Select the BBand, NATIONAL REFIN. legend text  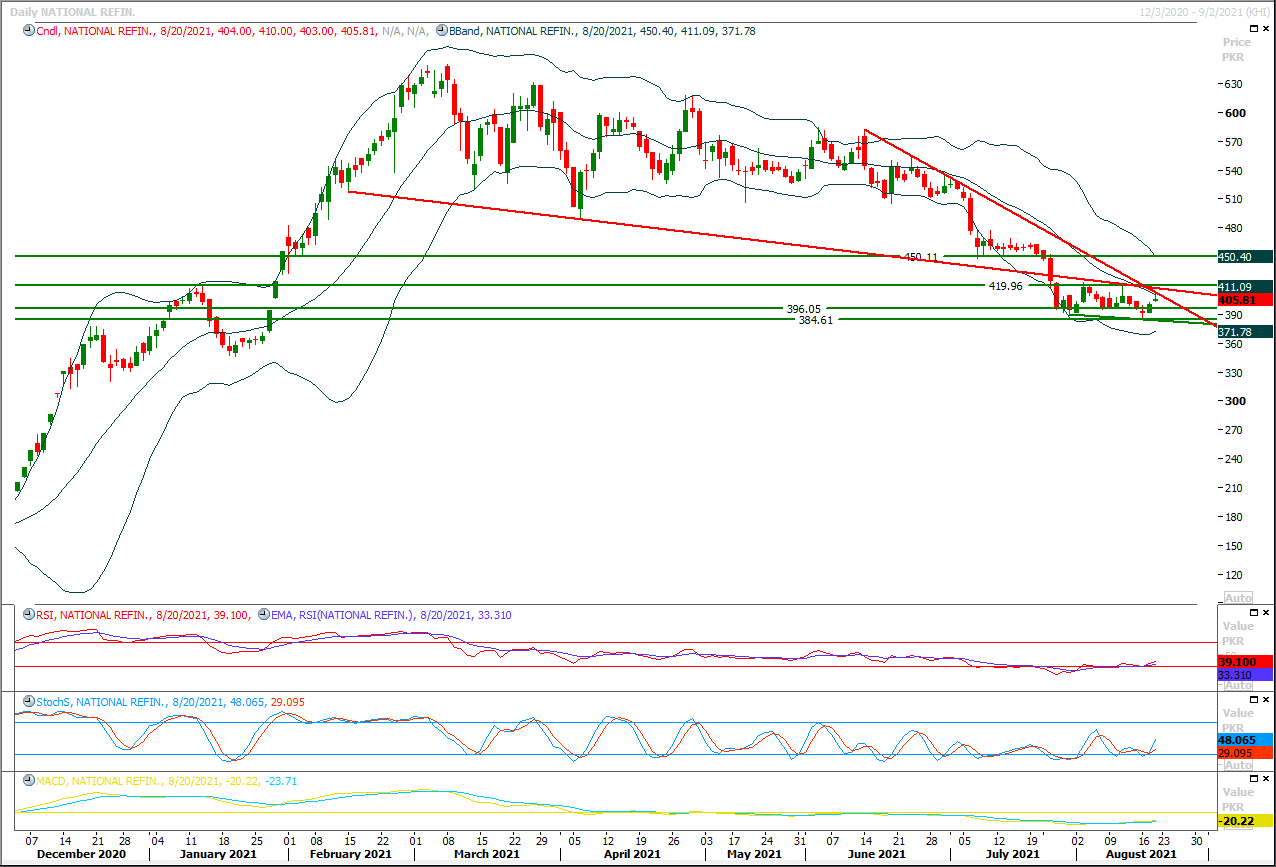pyautogui.click(x=513, y=31)
